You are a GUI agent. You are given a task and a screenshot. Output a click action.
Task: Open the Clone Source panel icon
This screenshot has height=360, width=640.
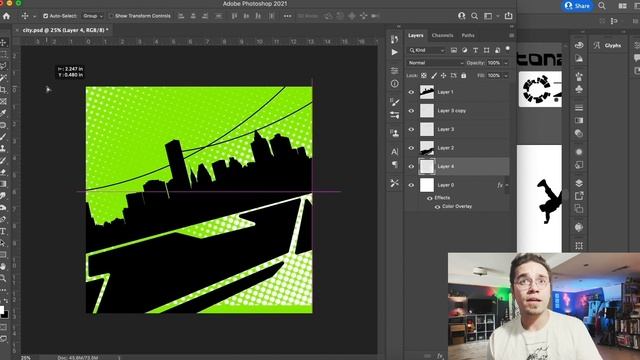[x=394, y=133]
